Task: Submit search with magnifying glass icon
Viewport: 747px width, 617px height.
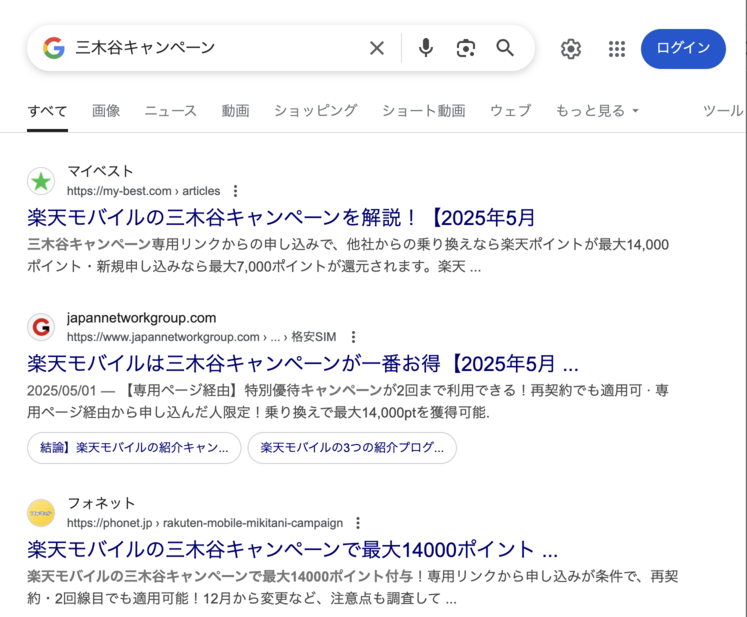Action: click(505, 48)
